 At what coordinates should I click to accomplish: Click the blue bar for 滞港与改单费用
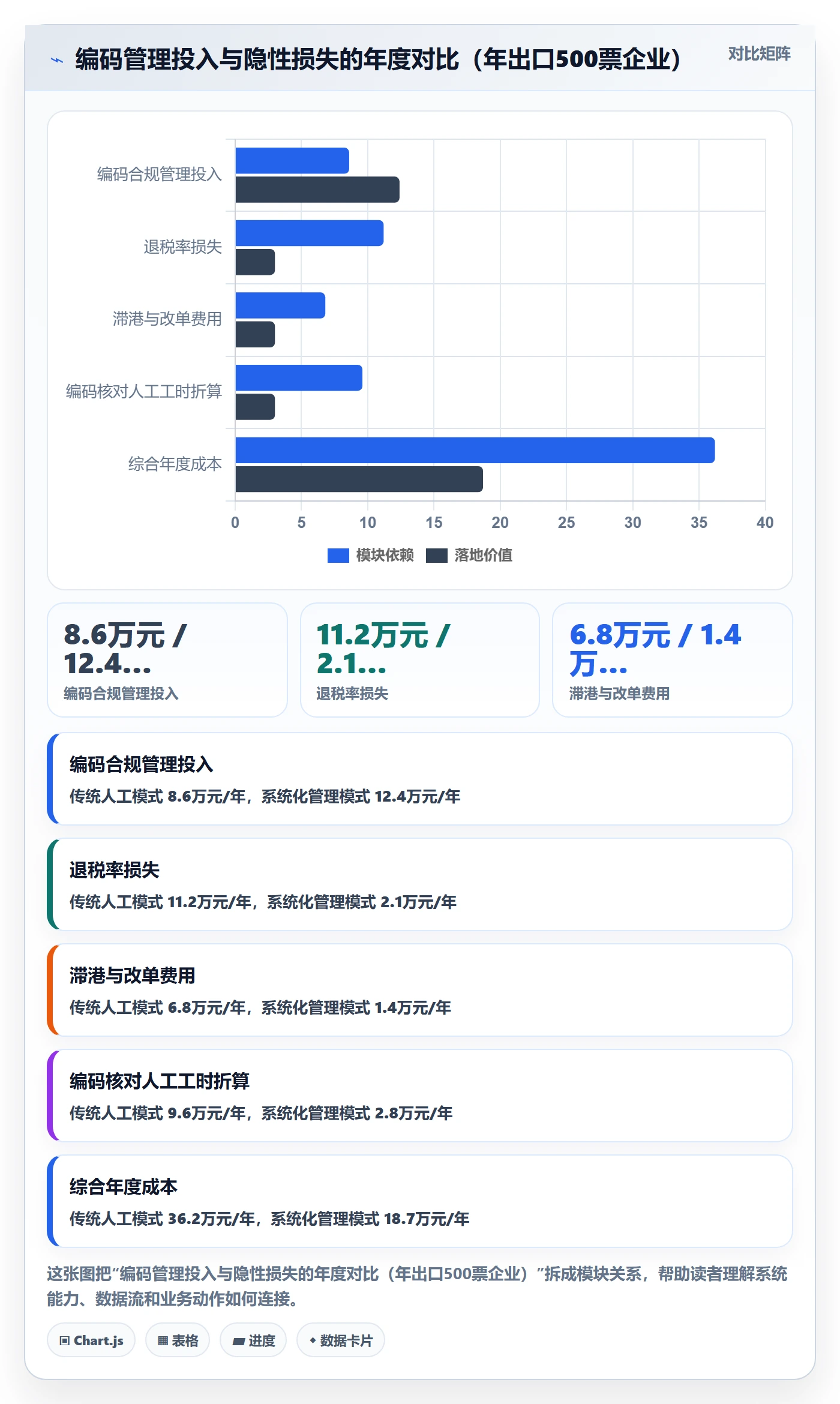tap(280, 305)
